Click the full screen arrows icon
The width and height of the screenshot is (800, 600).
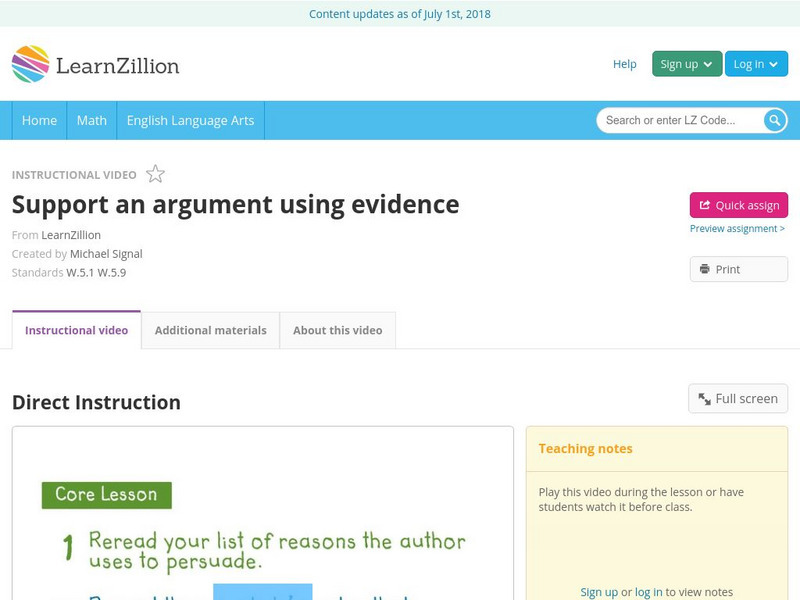(705, 398)
